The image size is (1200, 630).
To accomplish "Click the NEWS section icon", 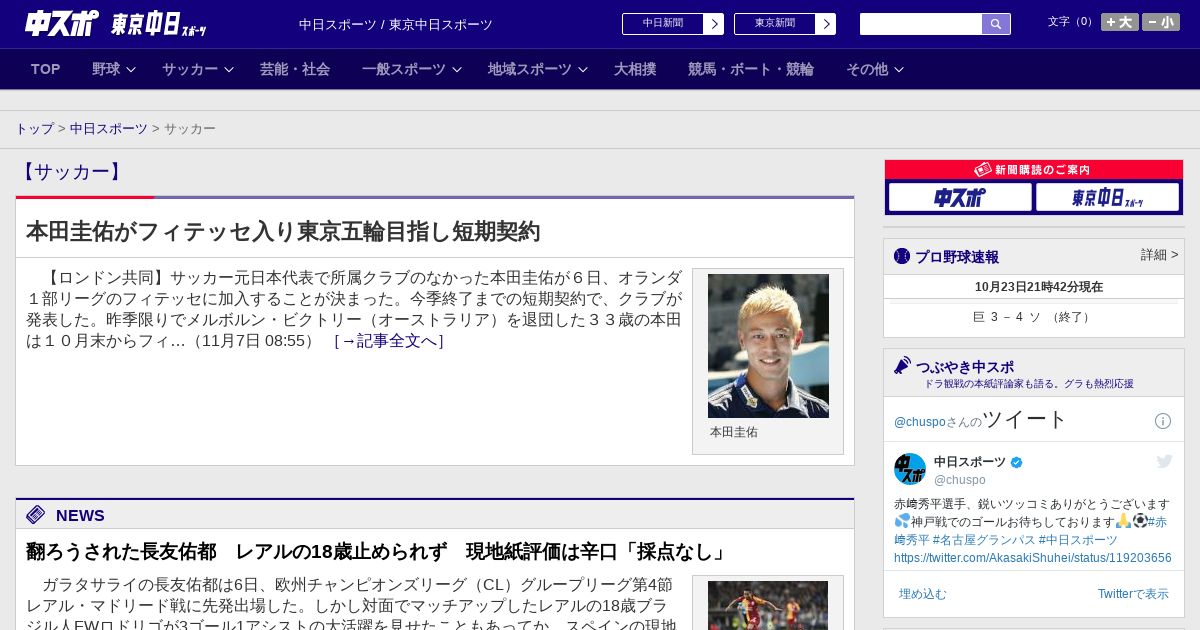I will (36, 515).
